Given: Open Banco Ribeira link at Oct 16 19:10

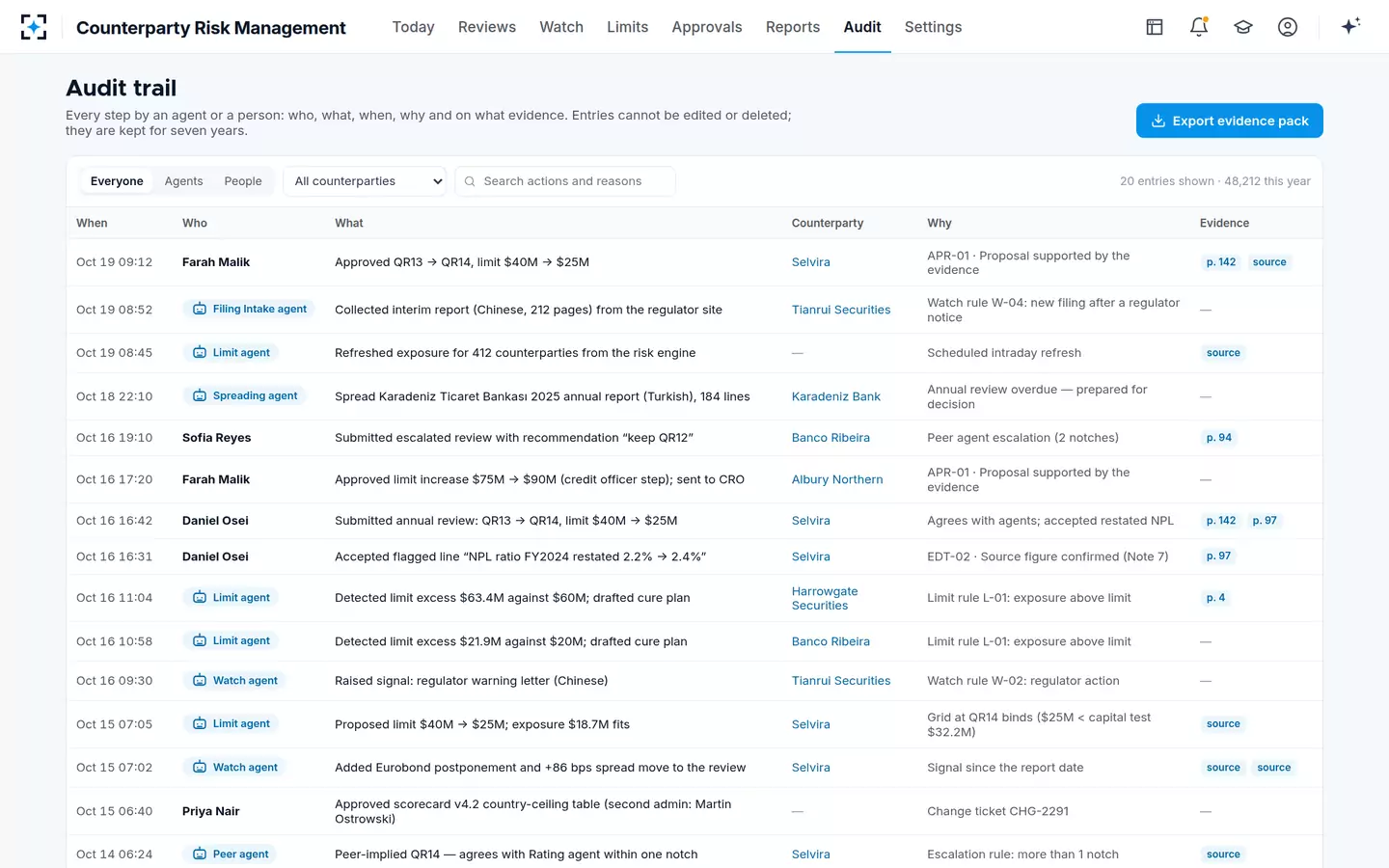Looking at the screenshot, I should (x=831, y=438).
